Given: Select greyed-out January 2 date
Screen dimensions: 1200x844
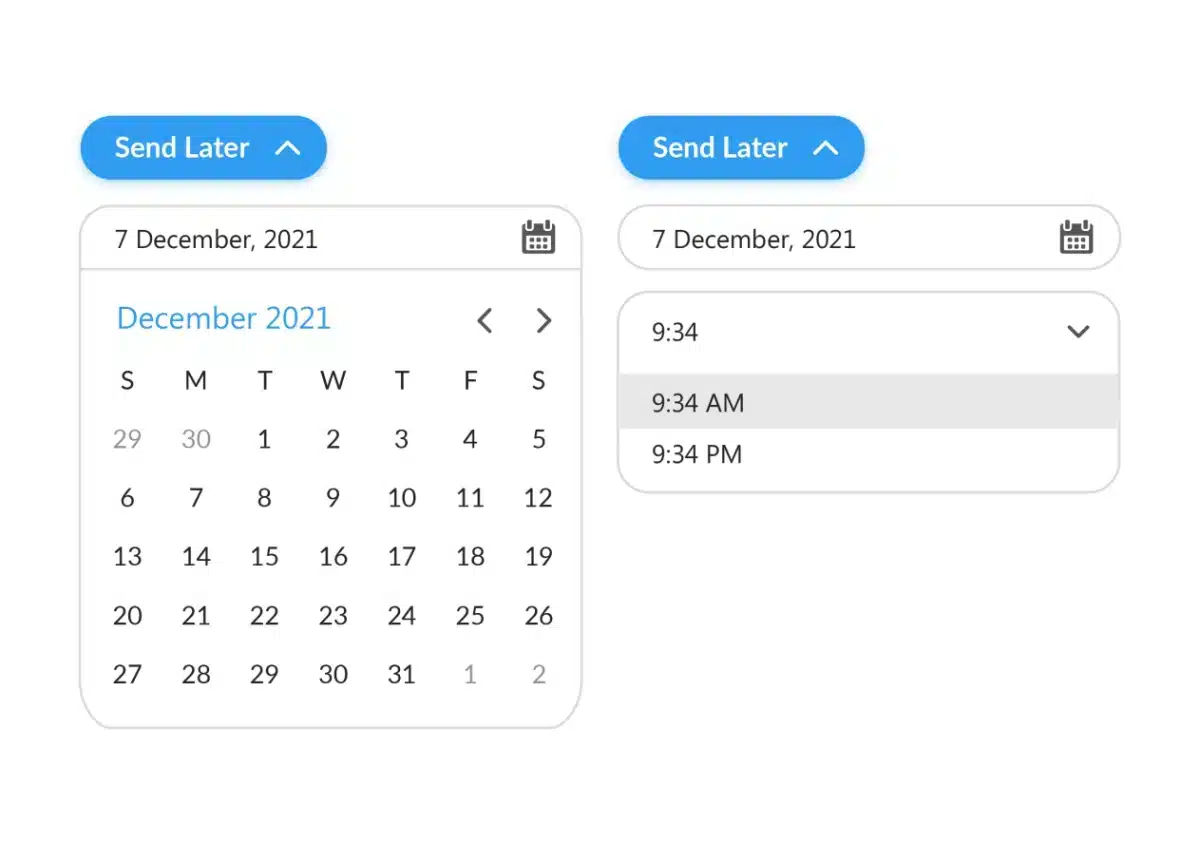Looking at the screenshot, I should tap(539, 675).
